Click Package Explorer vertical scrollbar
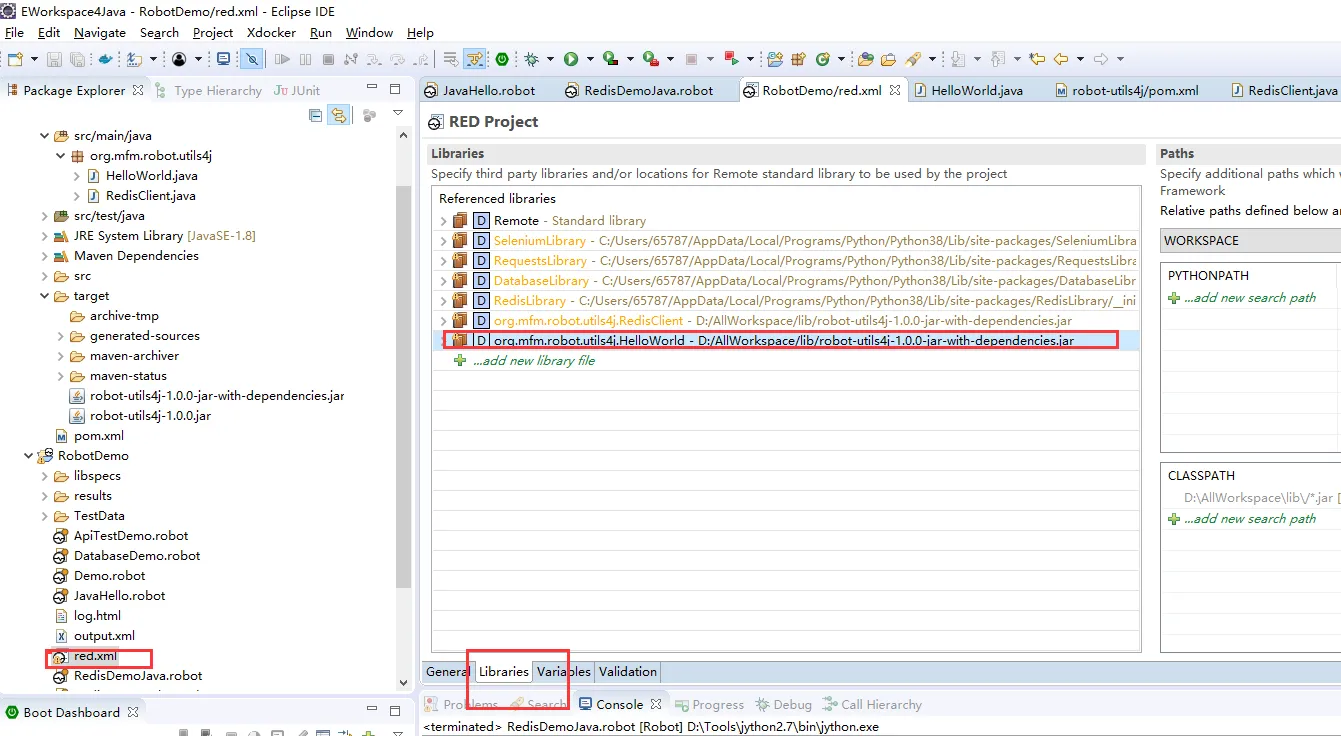Screen dimensions: 1341x736 click(x=404, y=387)
